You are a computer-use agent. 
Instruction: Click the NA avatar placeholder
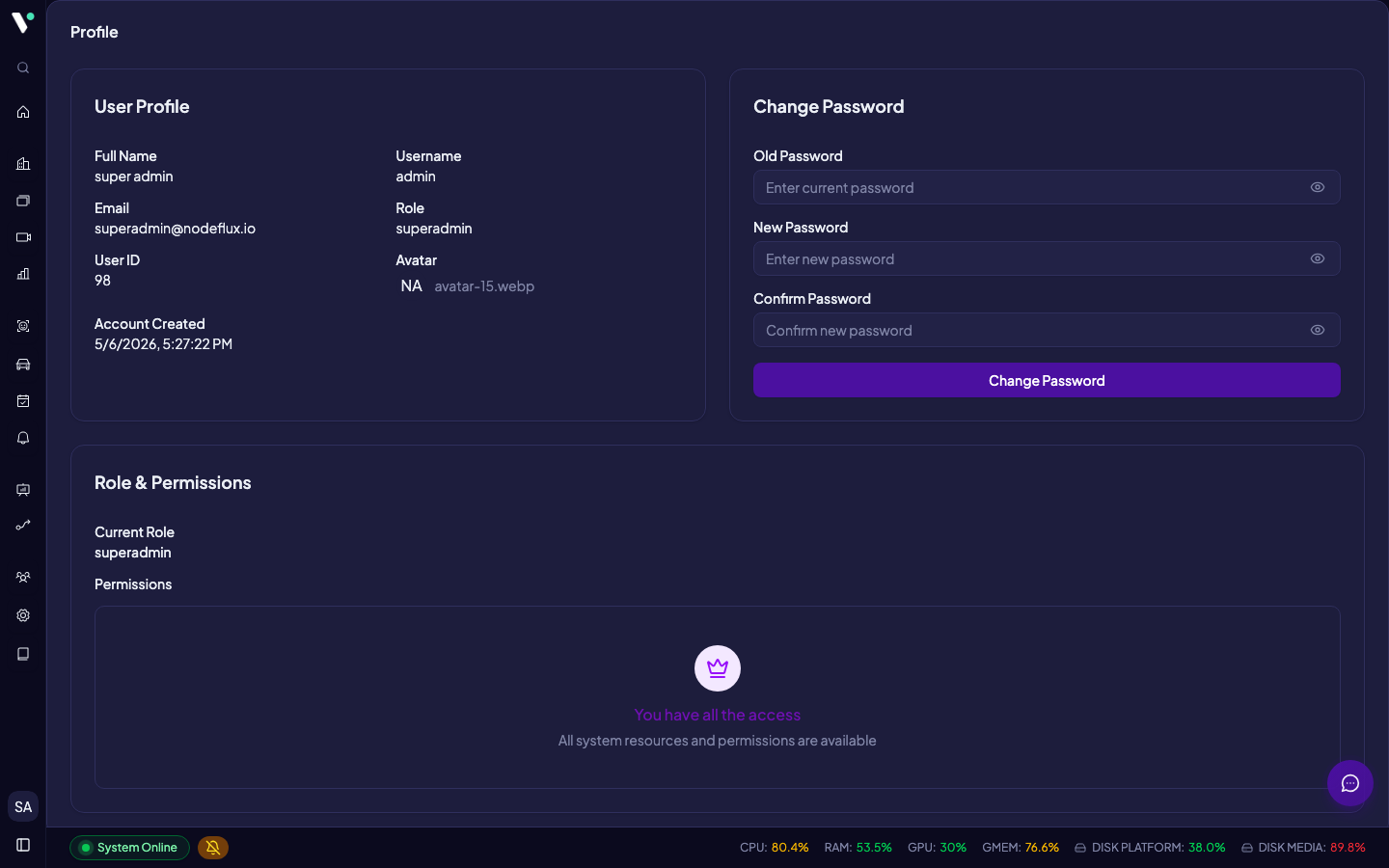pyautogui.click(x=411, y=285)
